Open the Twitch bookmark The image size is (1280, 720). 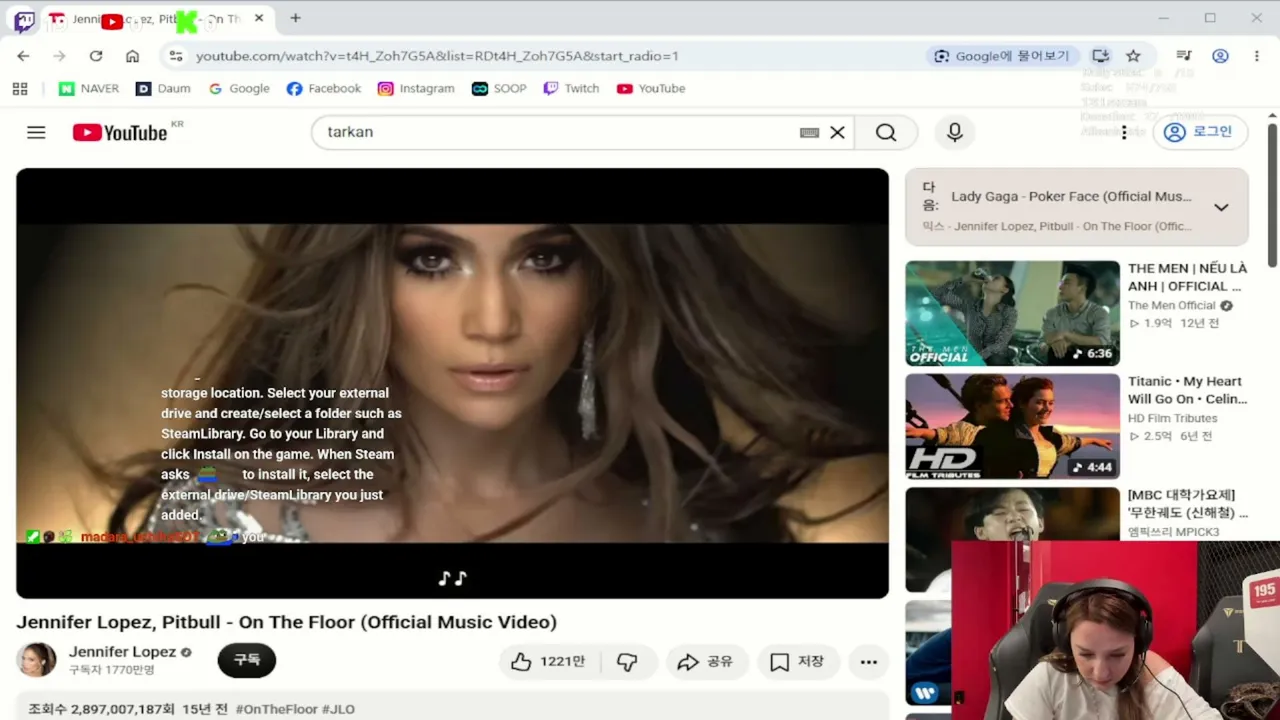pyautogui.click(x=571, y=89)
